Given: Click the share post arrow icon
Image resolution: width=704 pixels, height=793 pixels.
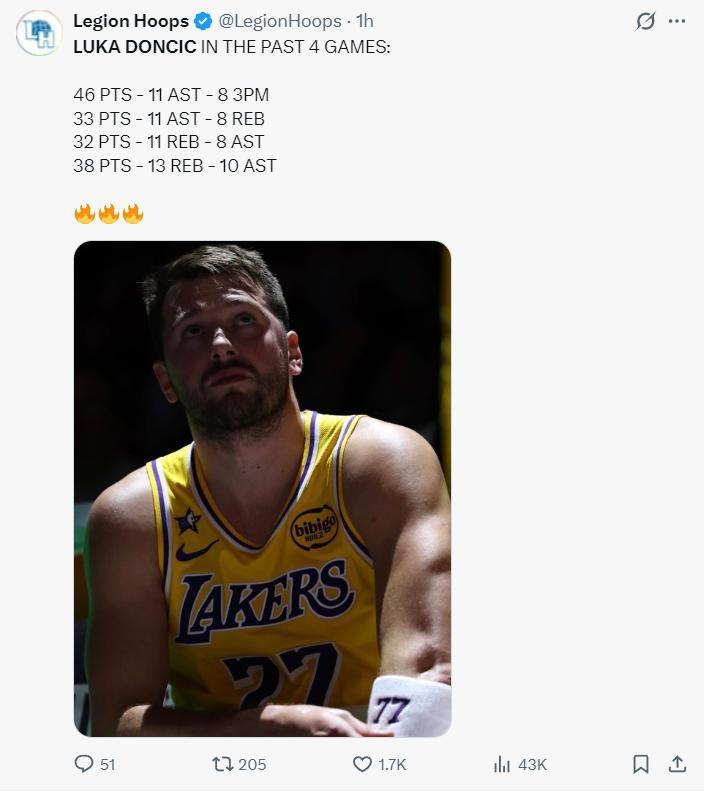Looking at the screenshot, I should pos(677,764).
